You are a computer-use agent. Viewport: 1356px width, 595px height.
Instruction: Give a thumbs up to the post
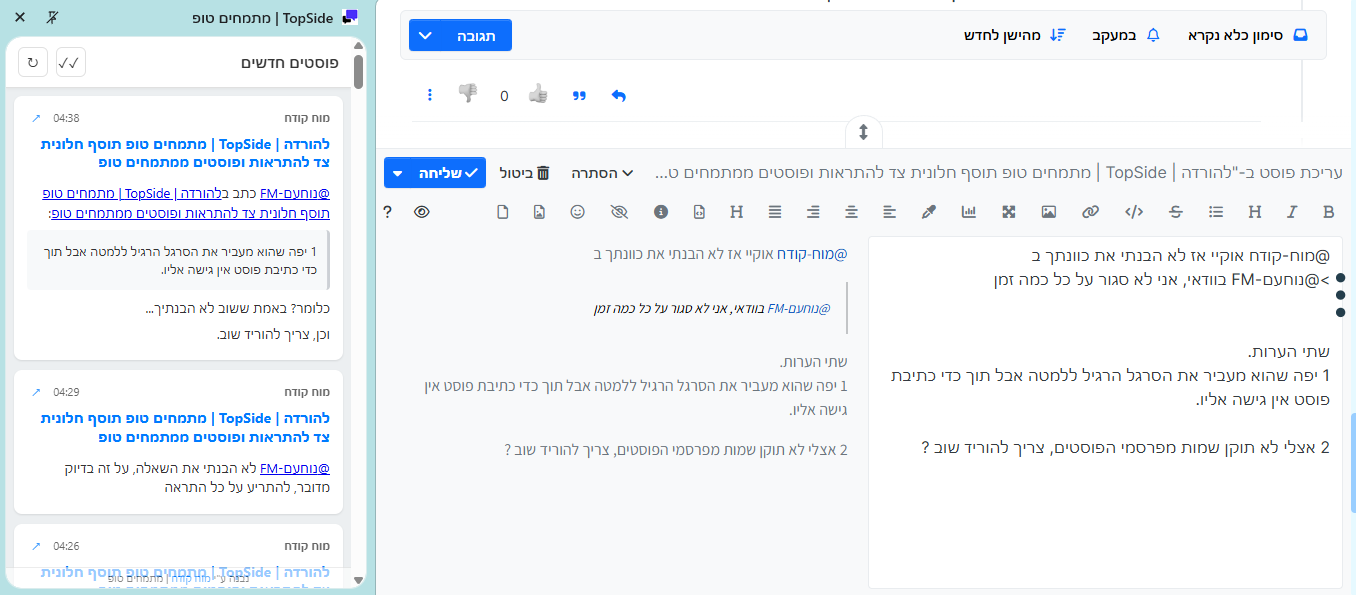[x=538, y=93]
